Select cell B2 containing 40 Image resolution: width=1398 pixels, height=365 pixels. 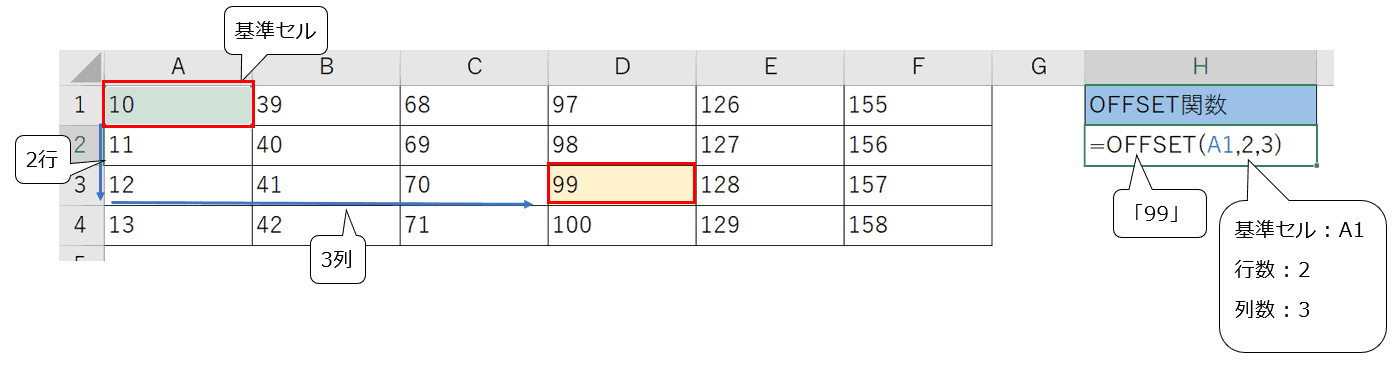coord(326,146)
